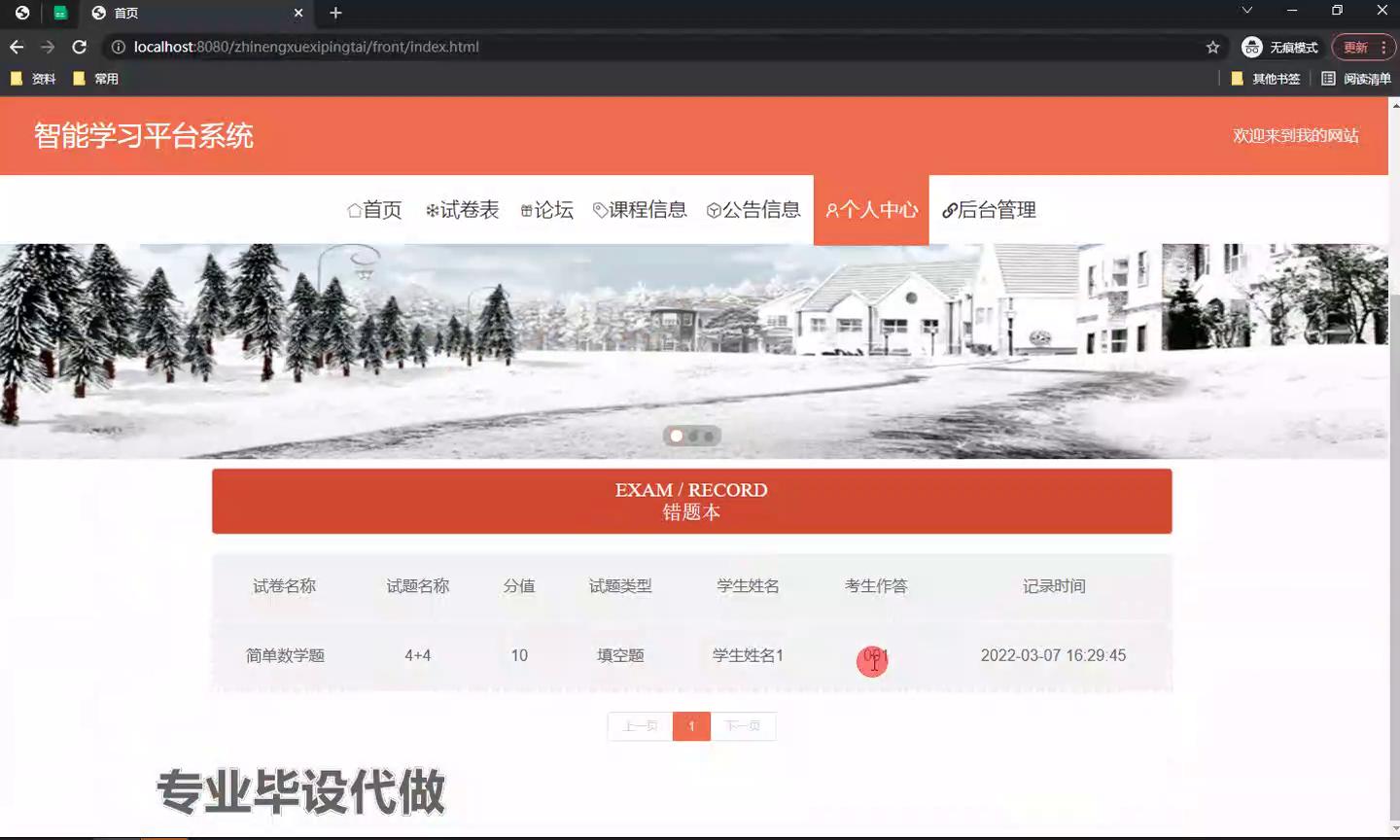Select the first carousel indicator dot
This screenshot has height=840, width=1400.
[677, 436]
